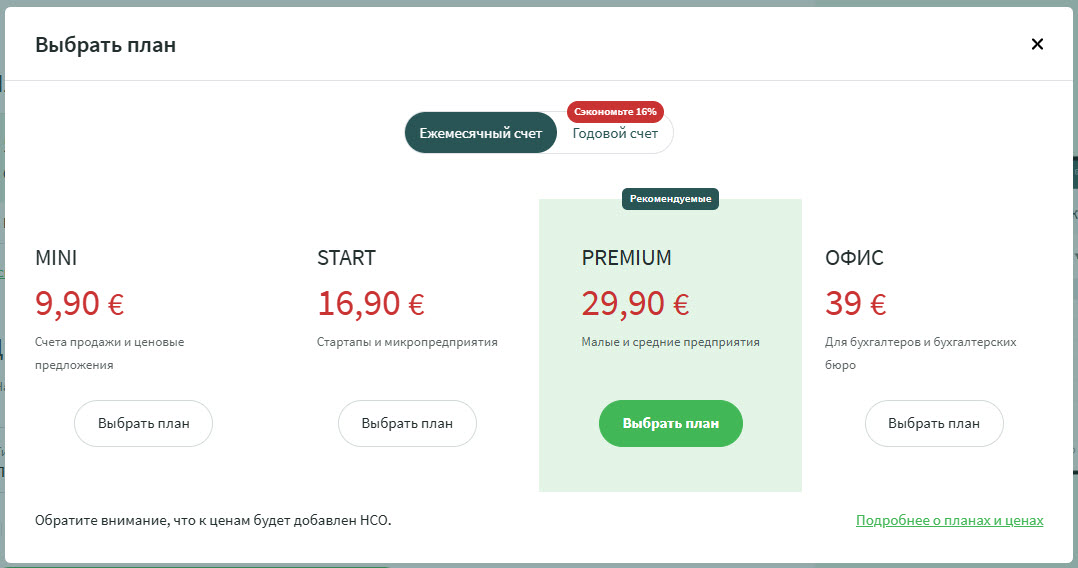Click the red Сэкономьте 16% badge
1078x568 pixels.
coord(615,111)
